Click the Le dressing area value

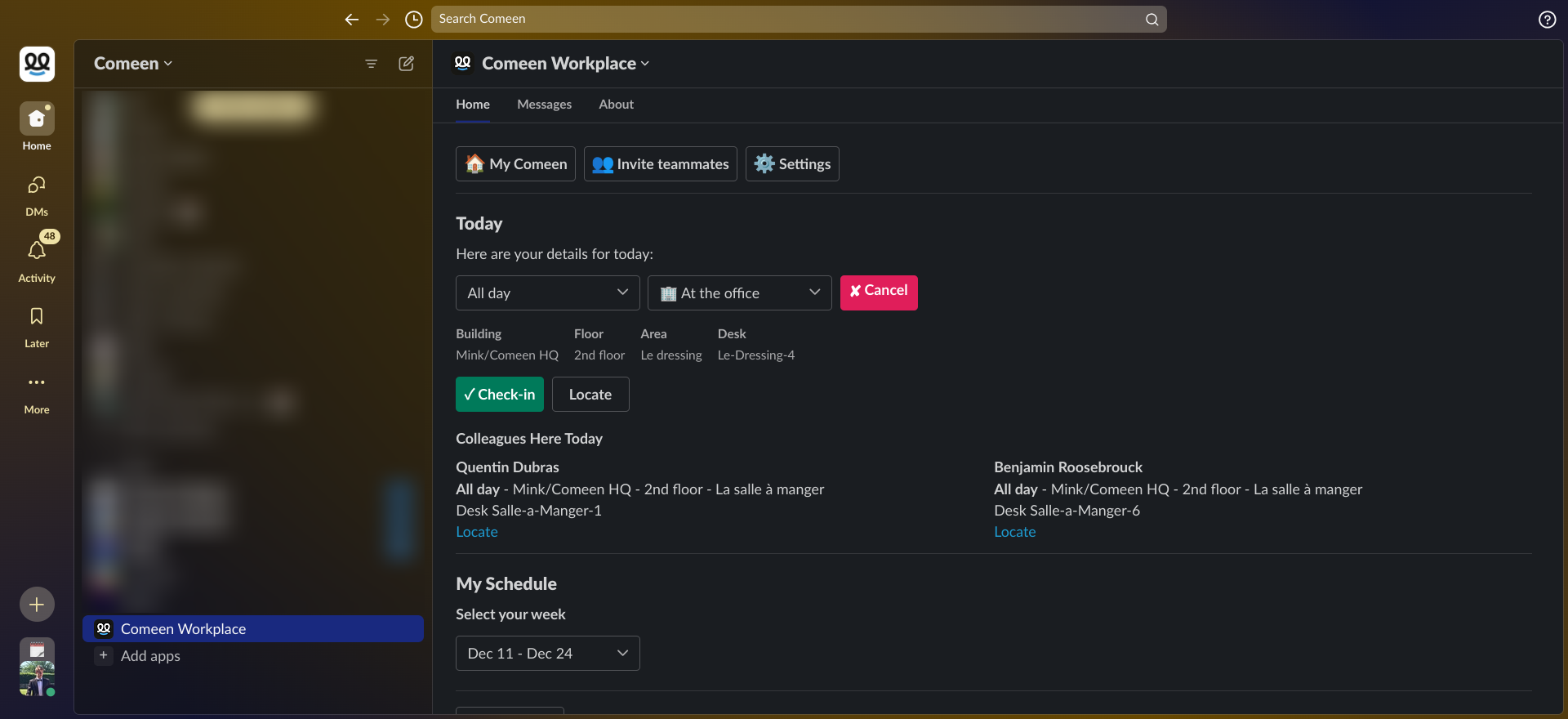(671, 355)
